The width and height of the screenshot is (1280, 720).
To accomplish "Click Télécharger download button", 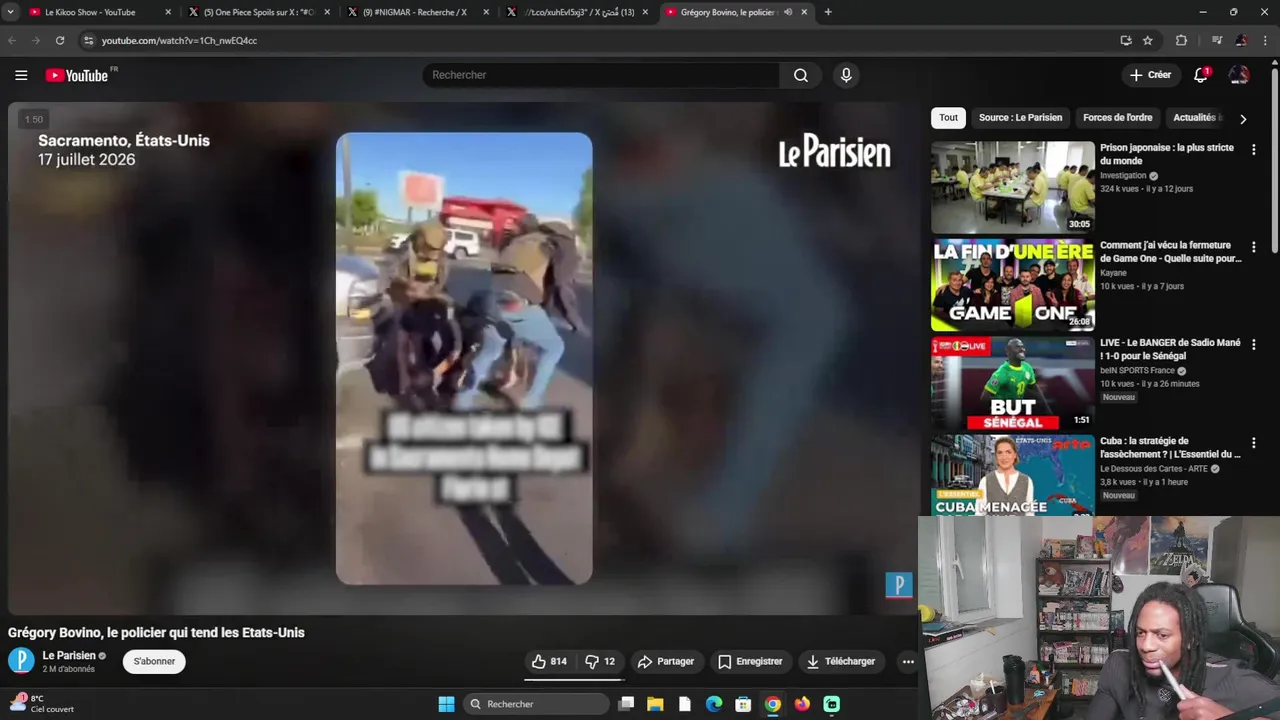I will point(841,661).
